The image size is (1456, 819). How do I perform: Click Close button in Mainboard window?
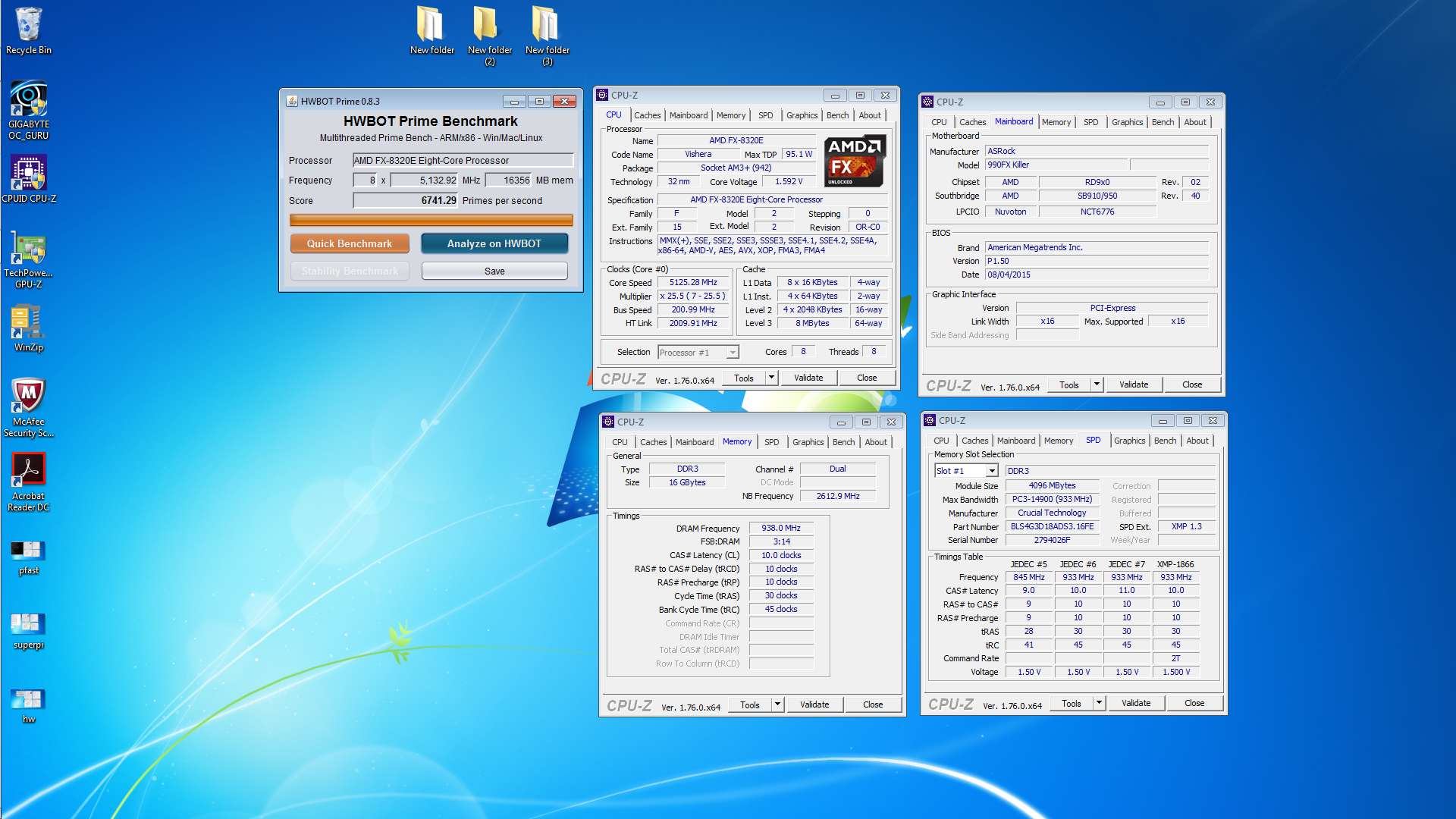click(1192, 384)
